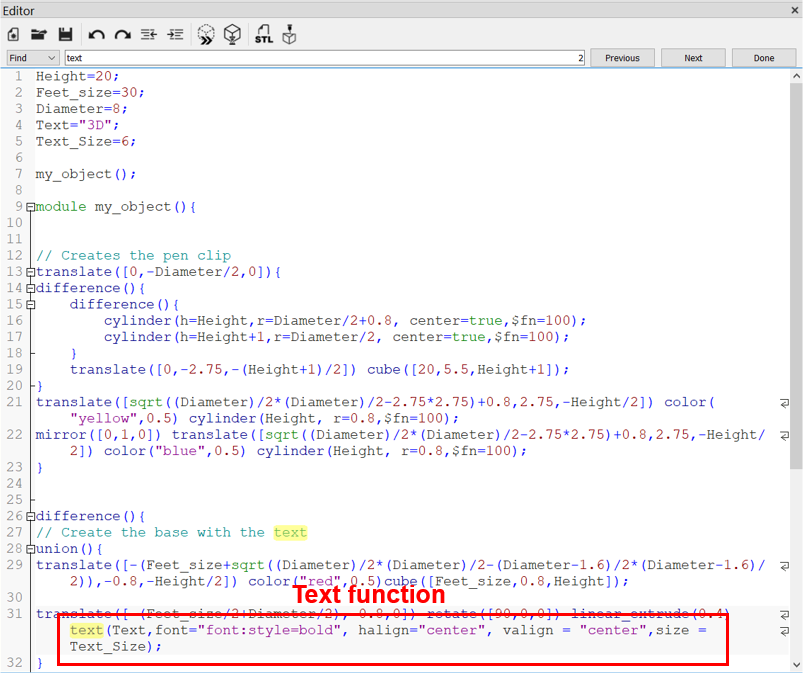This screenshot has width=803, height=673.
Task: Open a file using the folder icon
Action: click(39, 35)
